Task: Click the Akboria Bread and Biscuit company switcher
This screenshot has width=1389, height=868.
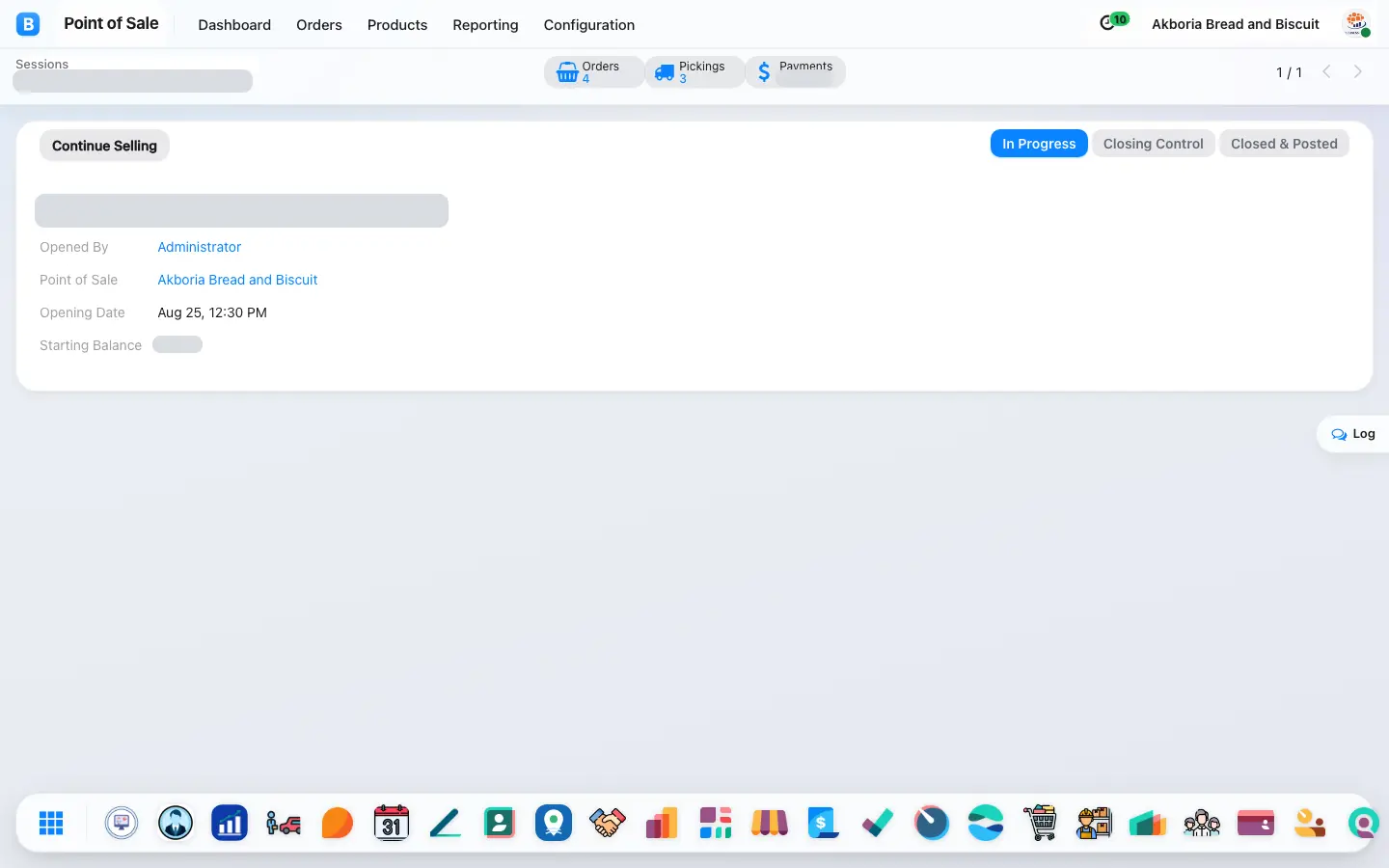Action: tap(1236, 24)
